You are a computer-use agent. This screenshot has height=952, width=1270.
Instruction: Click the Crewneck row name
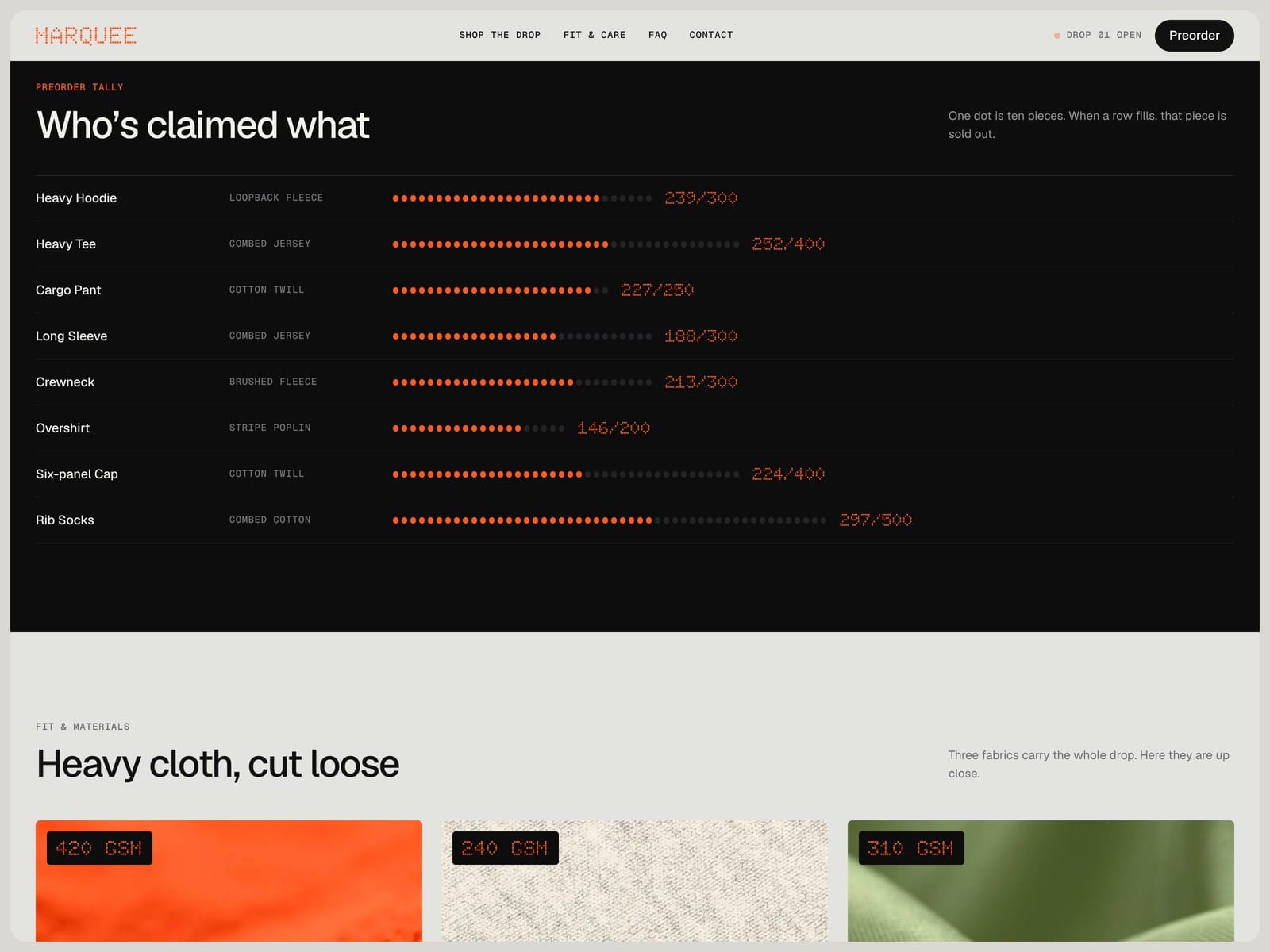point(65,382)
